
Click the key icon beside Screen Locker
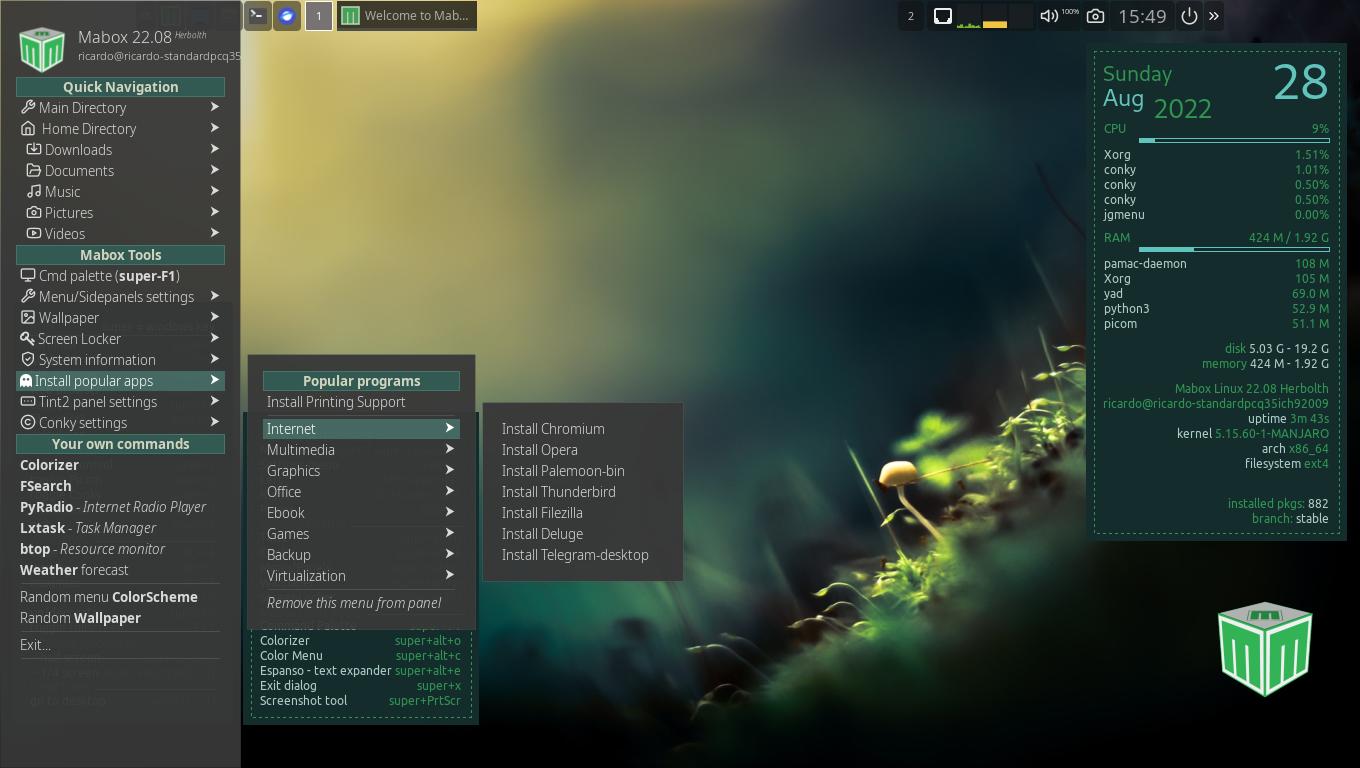click(x=28, y=338)
